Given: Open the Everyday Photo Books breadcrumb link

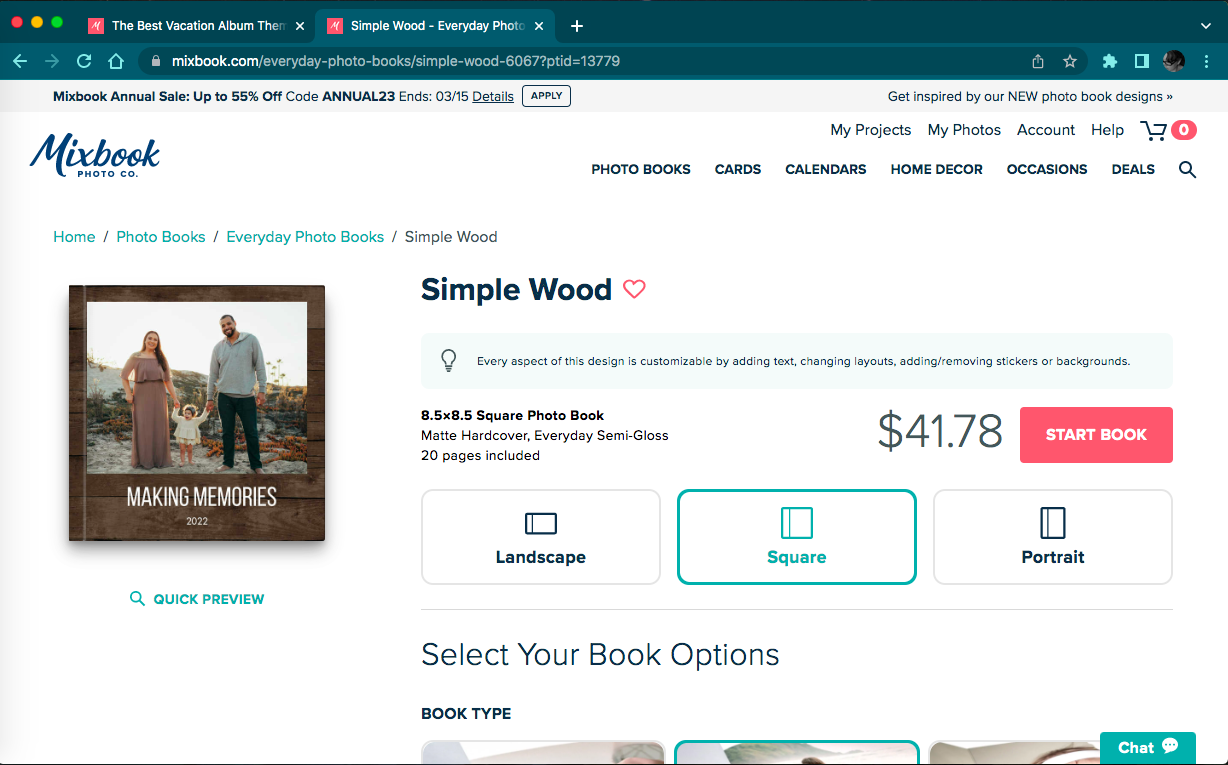Looking at the screenshot, I should coord(305,236).
